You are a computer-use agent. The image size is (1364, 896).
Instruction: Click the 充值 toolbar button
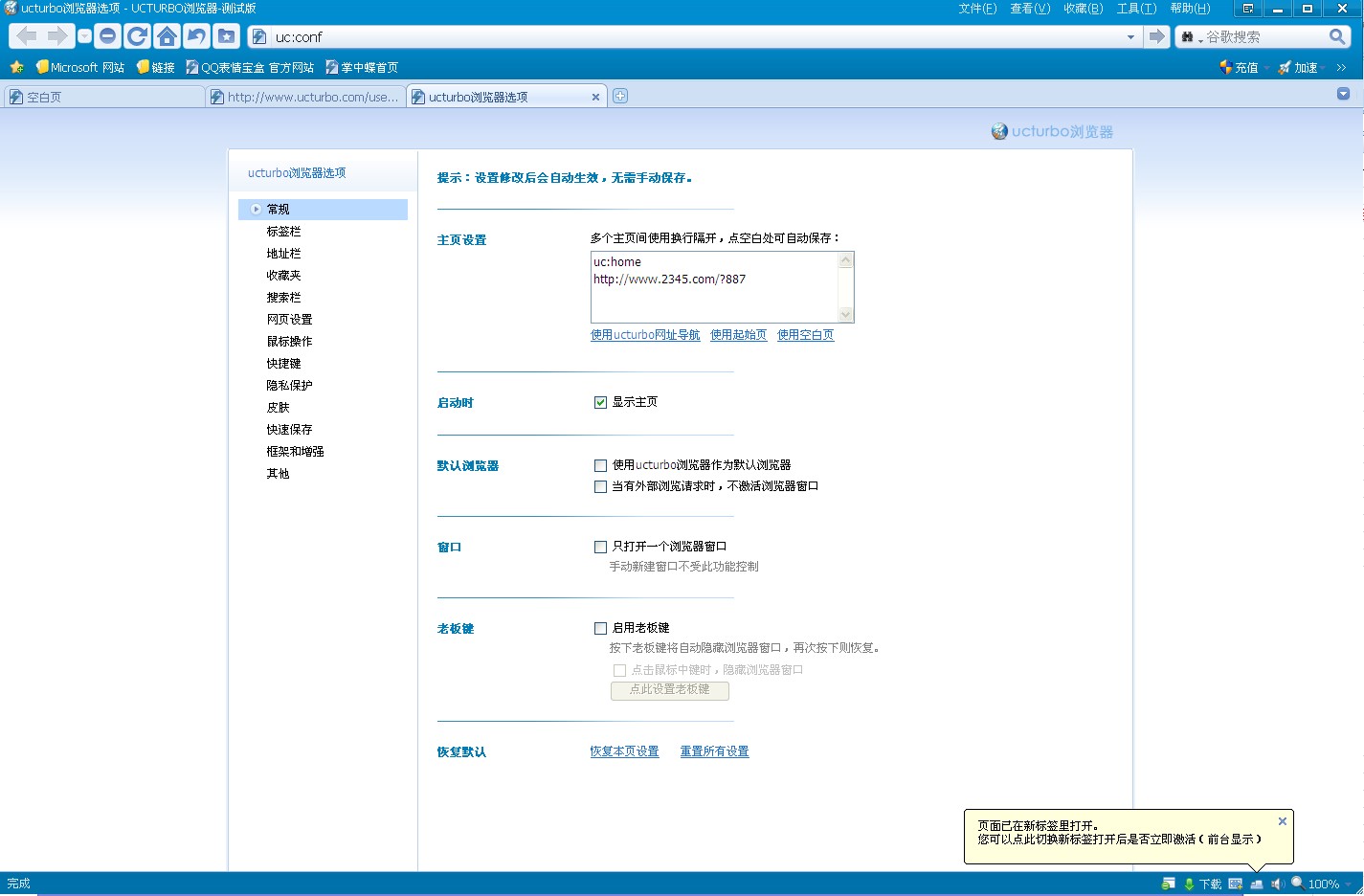1239,67
